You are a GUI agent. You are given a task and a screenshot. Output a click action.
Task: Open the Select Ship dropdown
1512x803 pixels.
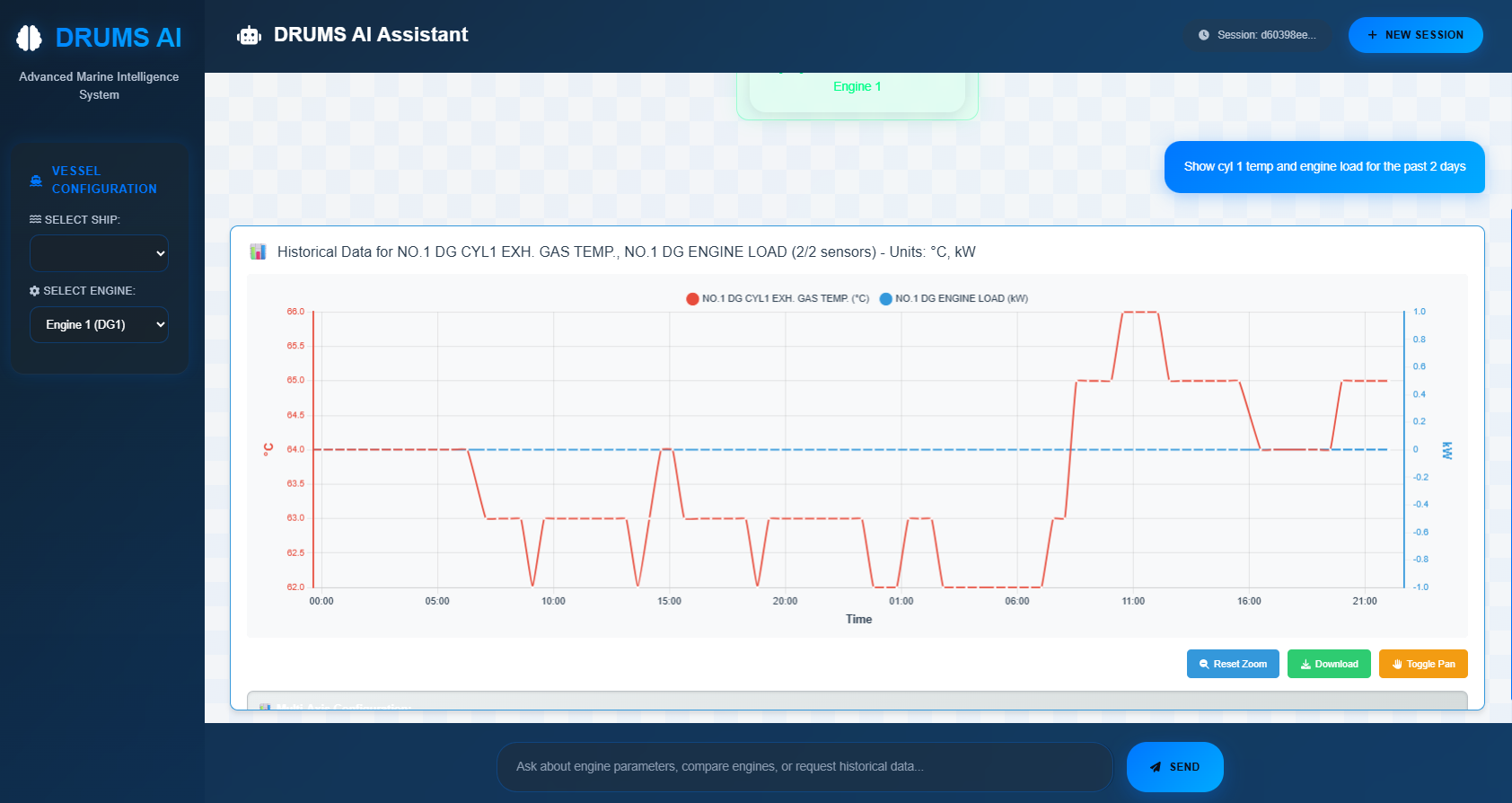pos(99,253)
